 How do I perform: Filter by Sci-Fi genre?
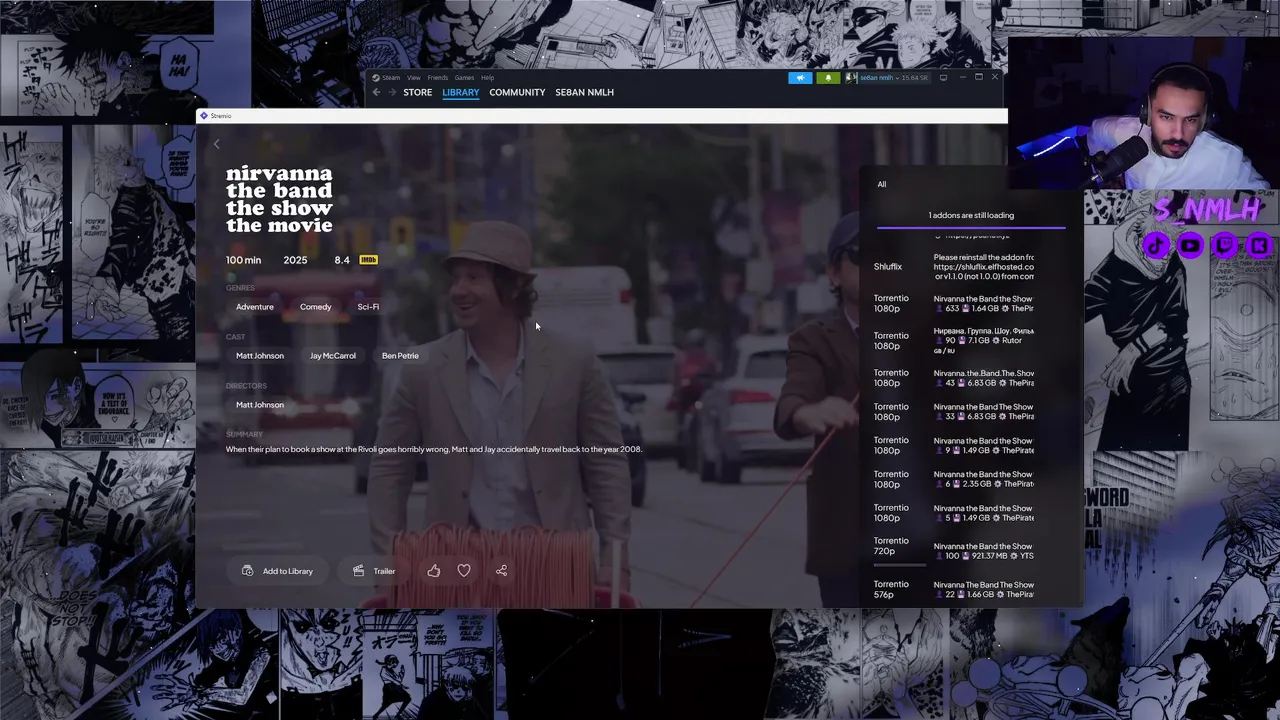click(368, 307)
